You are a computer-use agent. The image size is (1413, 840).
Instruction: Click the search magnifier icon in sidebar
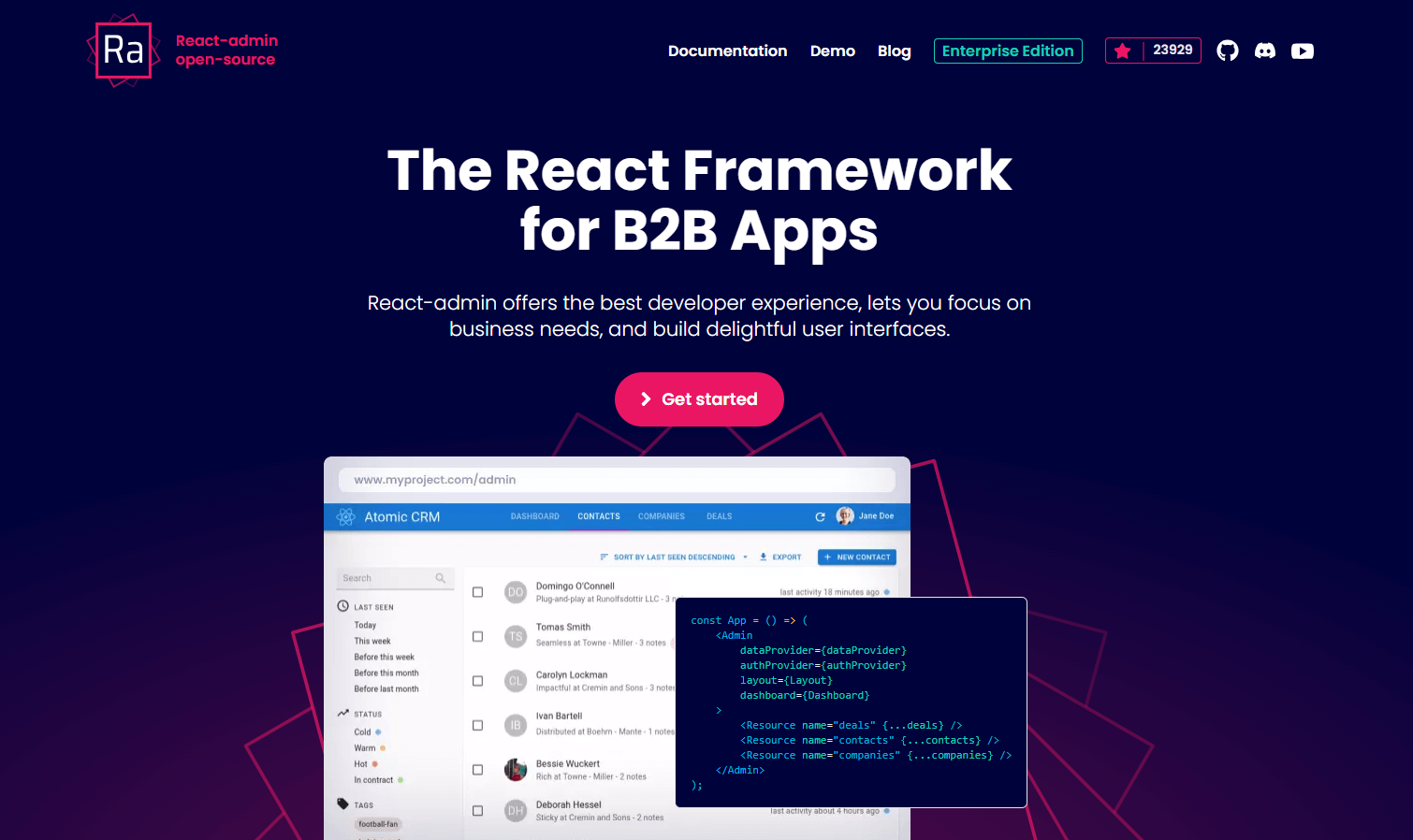tap(440, 578)
